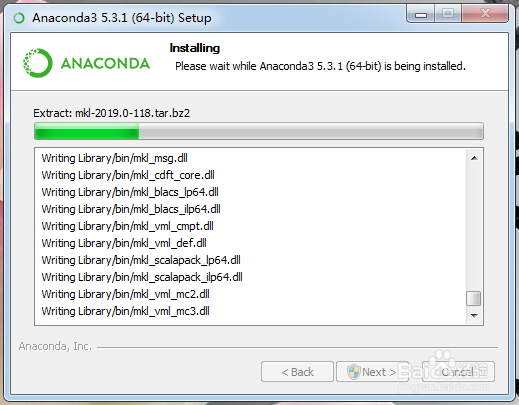
Task: Click the green installation progress bar
Action: [x=259, y=131]
